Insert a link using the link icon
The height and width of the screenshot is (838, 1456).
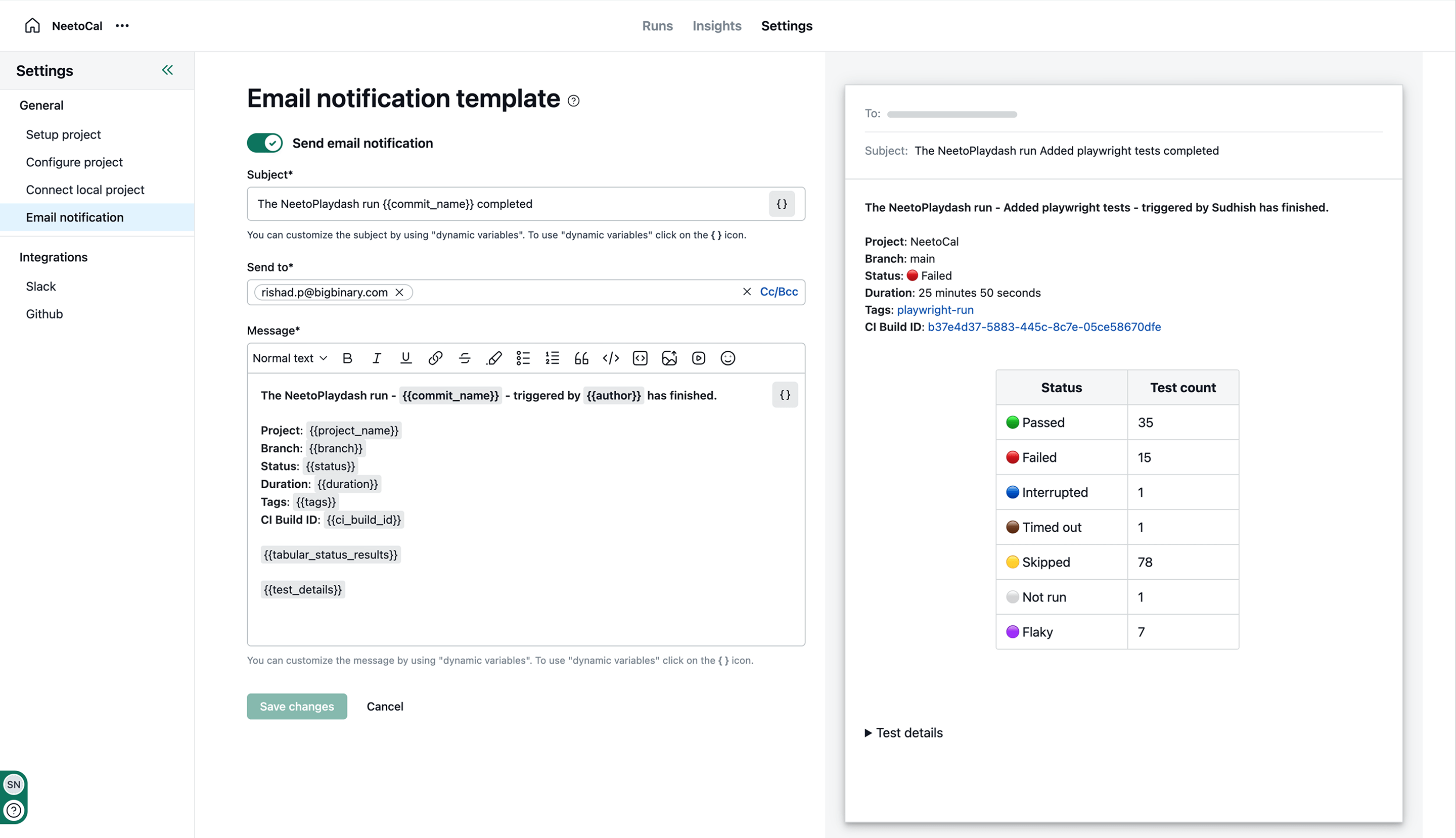click(435, 358)
